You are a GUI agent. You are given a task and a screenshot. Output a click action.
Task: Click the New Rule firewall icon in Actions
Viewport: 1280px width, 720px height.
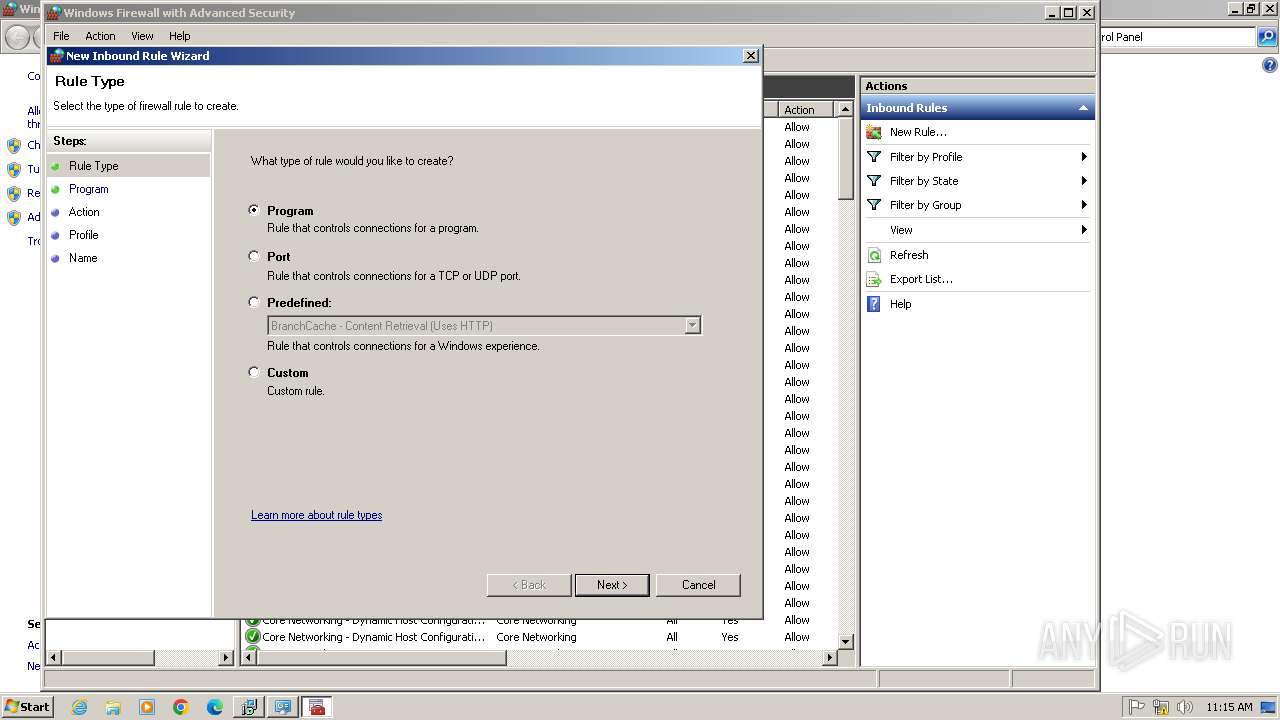tap(874, 132)
